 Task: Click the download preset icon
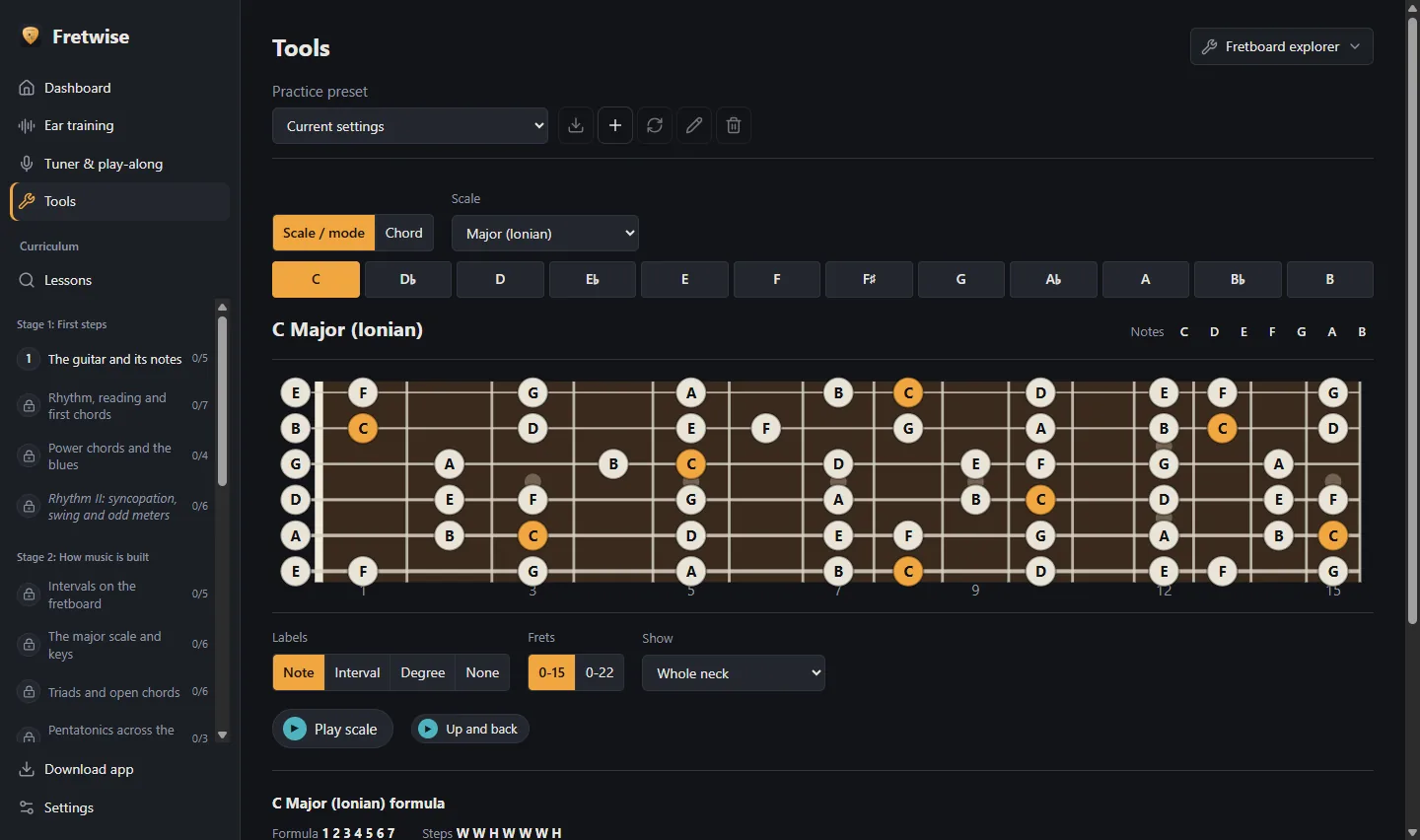(576, 125)
